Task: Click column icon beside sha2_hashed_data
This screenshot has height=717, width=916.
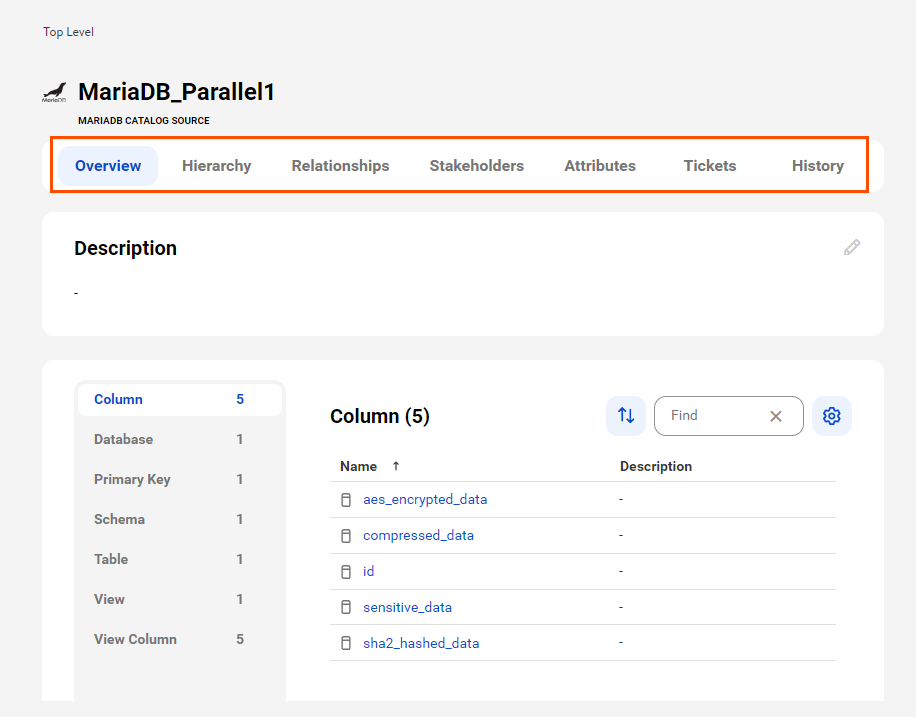Action: 346,643
